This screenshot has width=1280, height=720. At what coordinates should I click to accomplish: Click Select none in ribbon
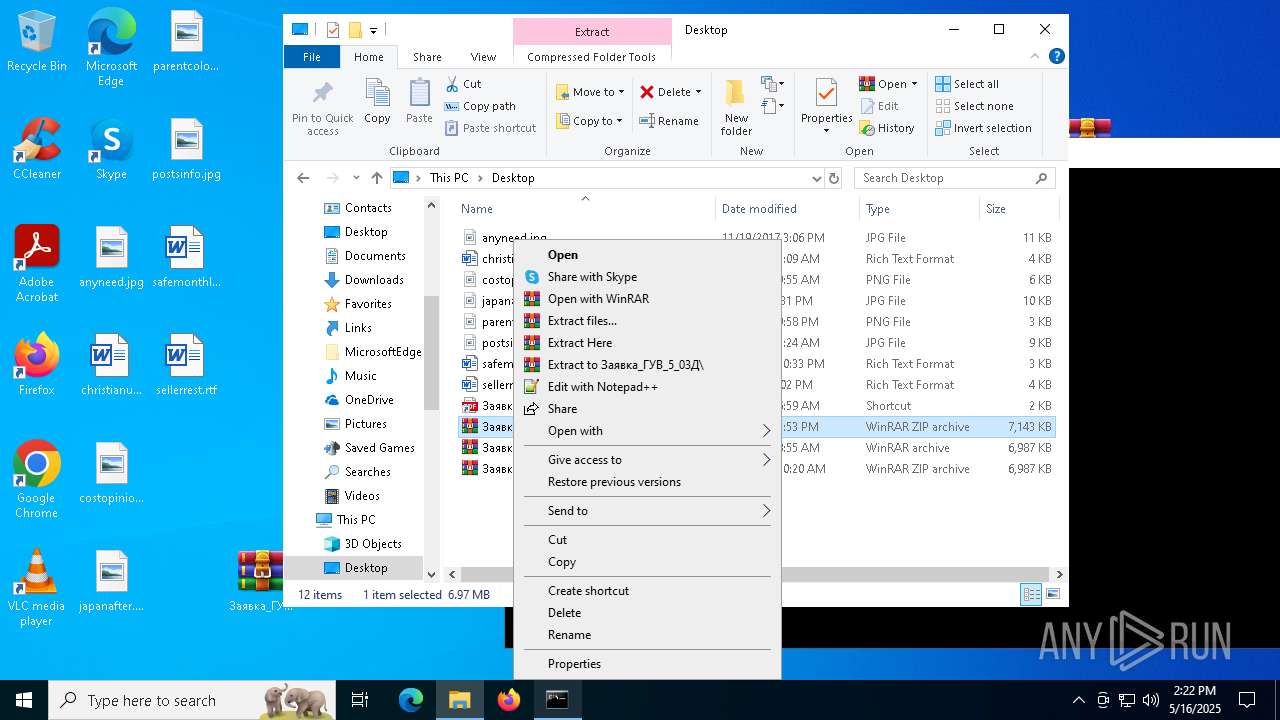[974, 106]
